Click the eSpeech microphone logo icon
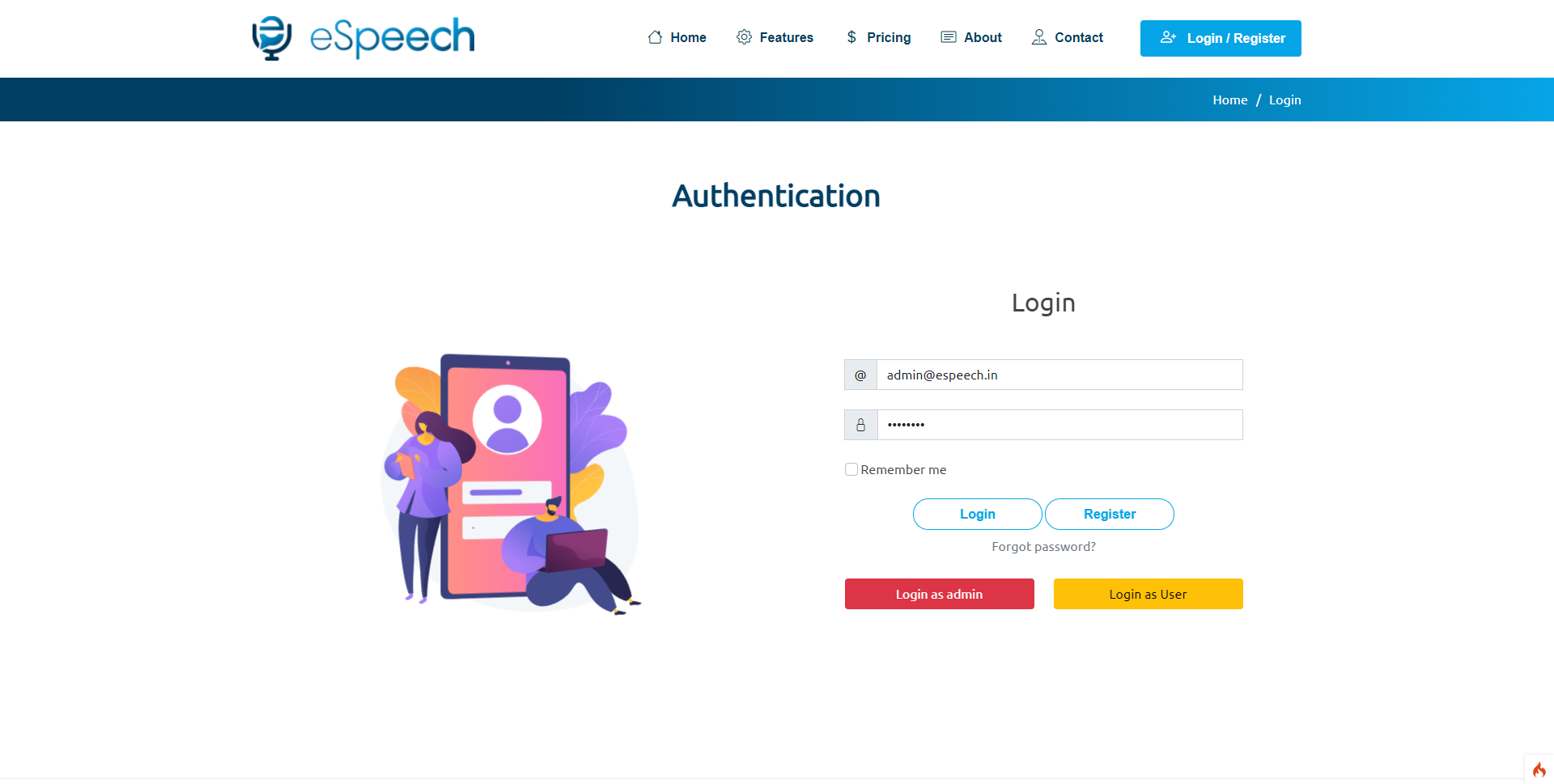The image size is (1554, 784). click(x=272, y=38)
